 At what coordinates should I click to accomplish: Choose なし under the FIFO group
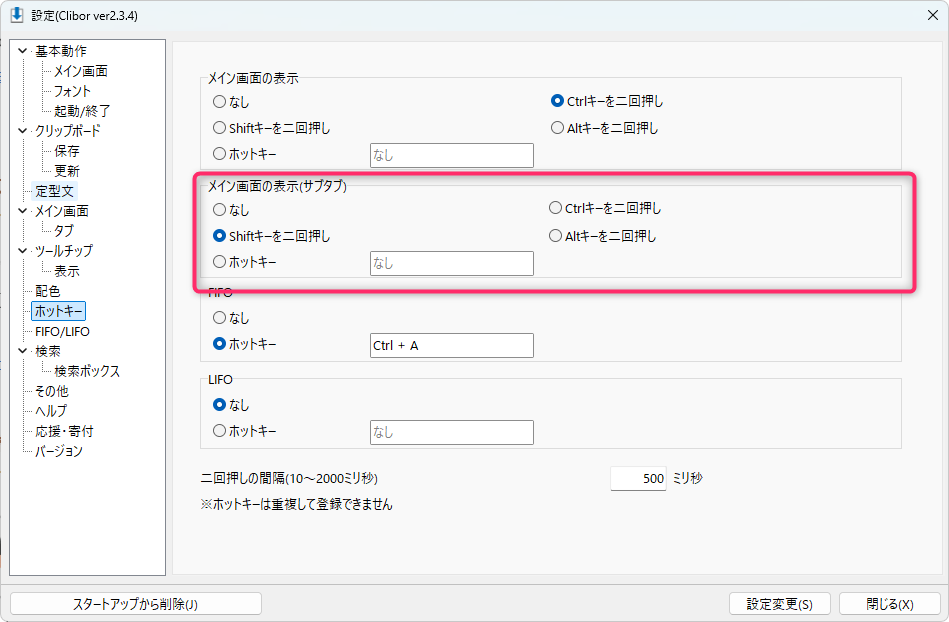tap(220, 318)
